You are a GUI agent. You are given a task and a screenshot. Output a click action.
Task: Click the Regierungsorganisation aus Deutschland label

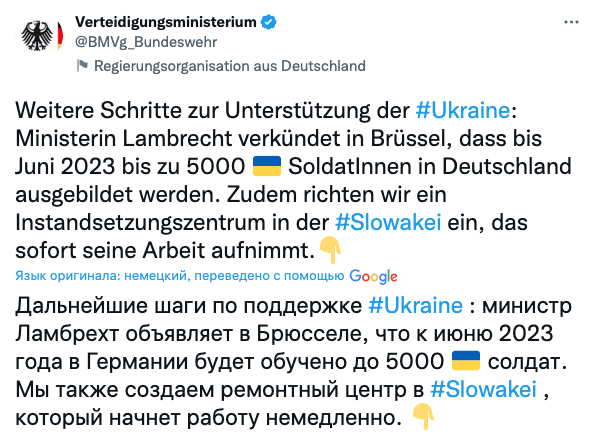tap(230, 66)
